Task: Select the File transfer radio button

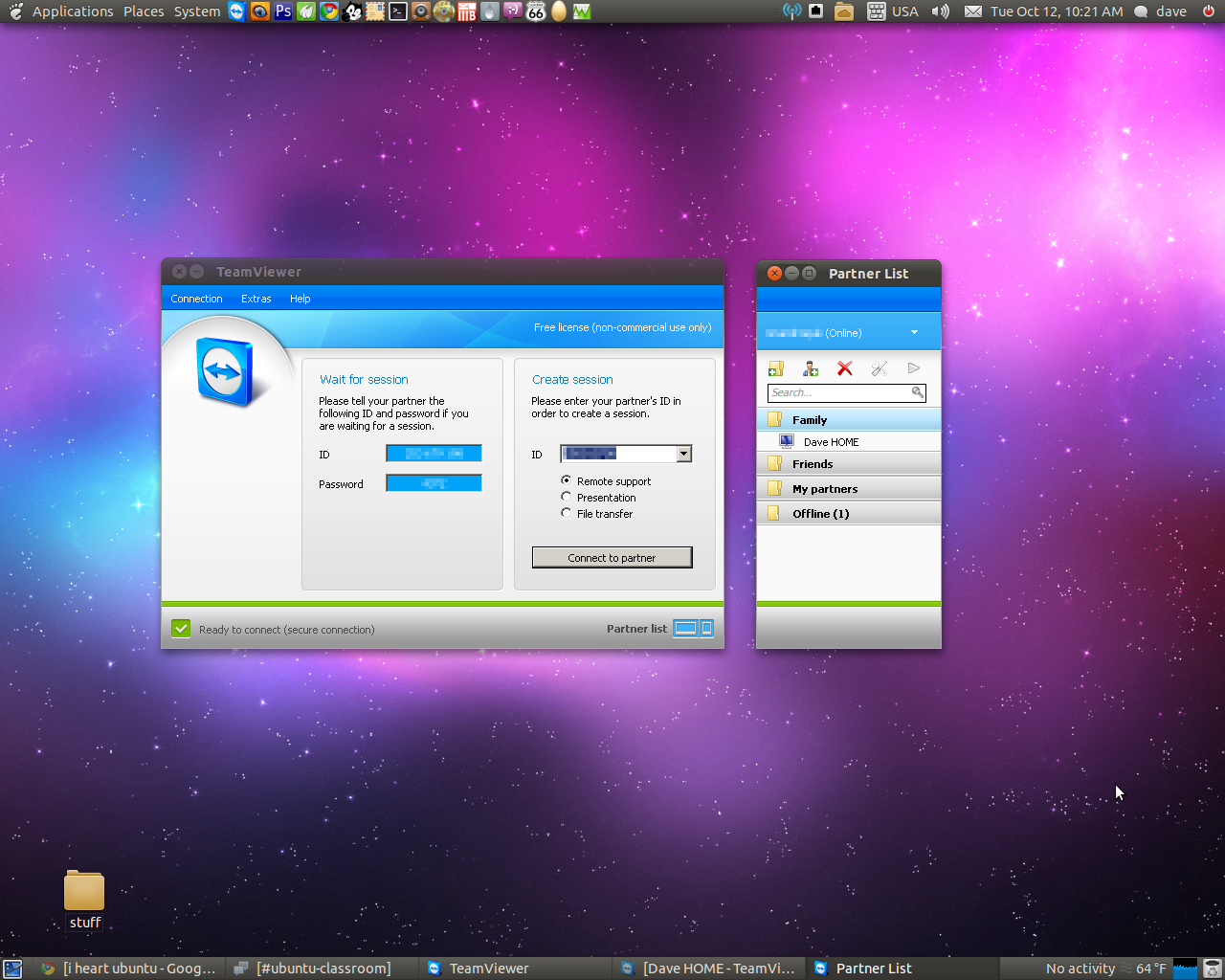Action: [567, 513]
